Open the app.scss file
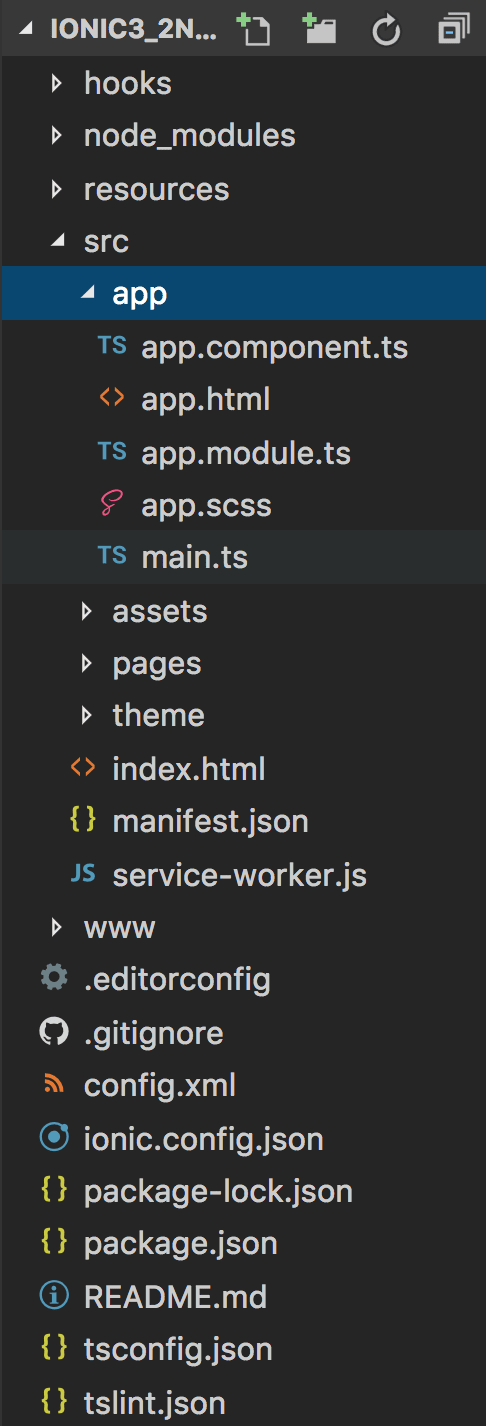Screen dimensions: 486x1426 click(x=206, y=505)
